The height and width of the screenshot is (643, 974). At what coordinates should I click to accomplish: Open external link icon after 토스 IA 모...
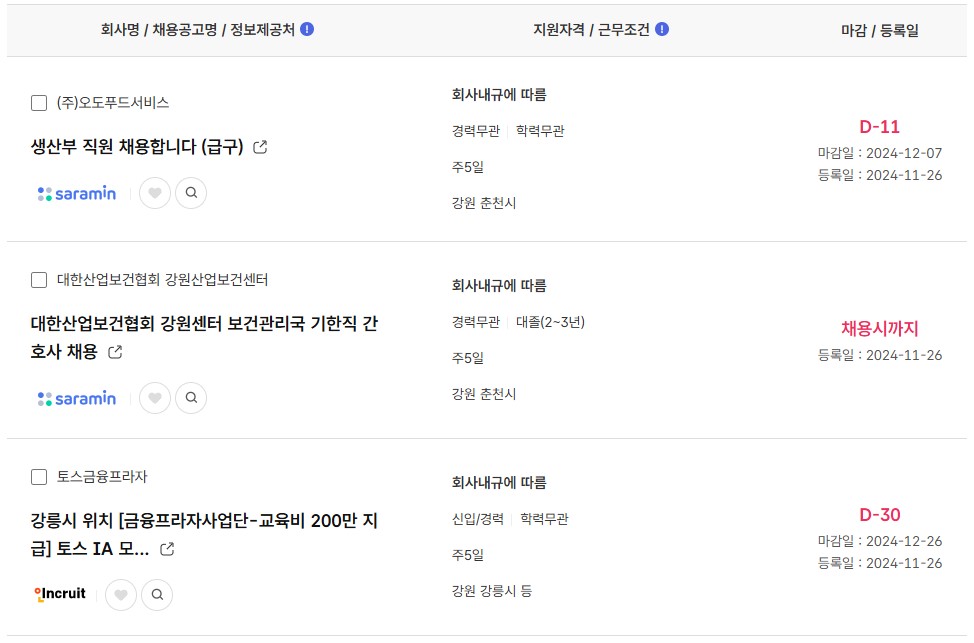167,549
